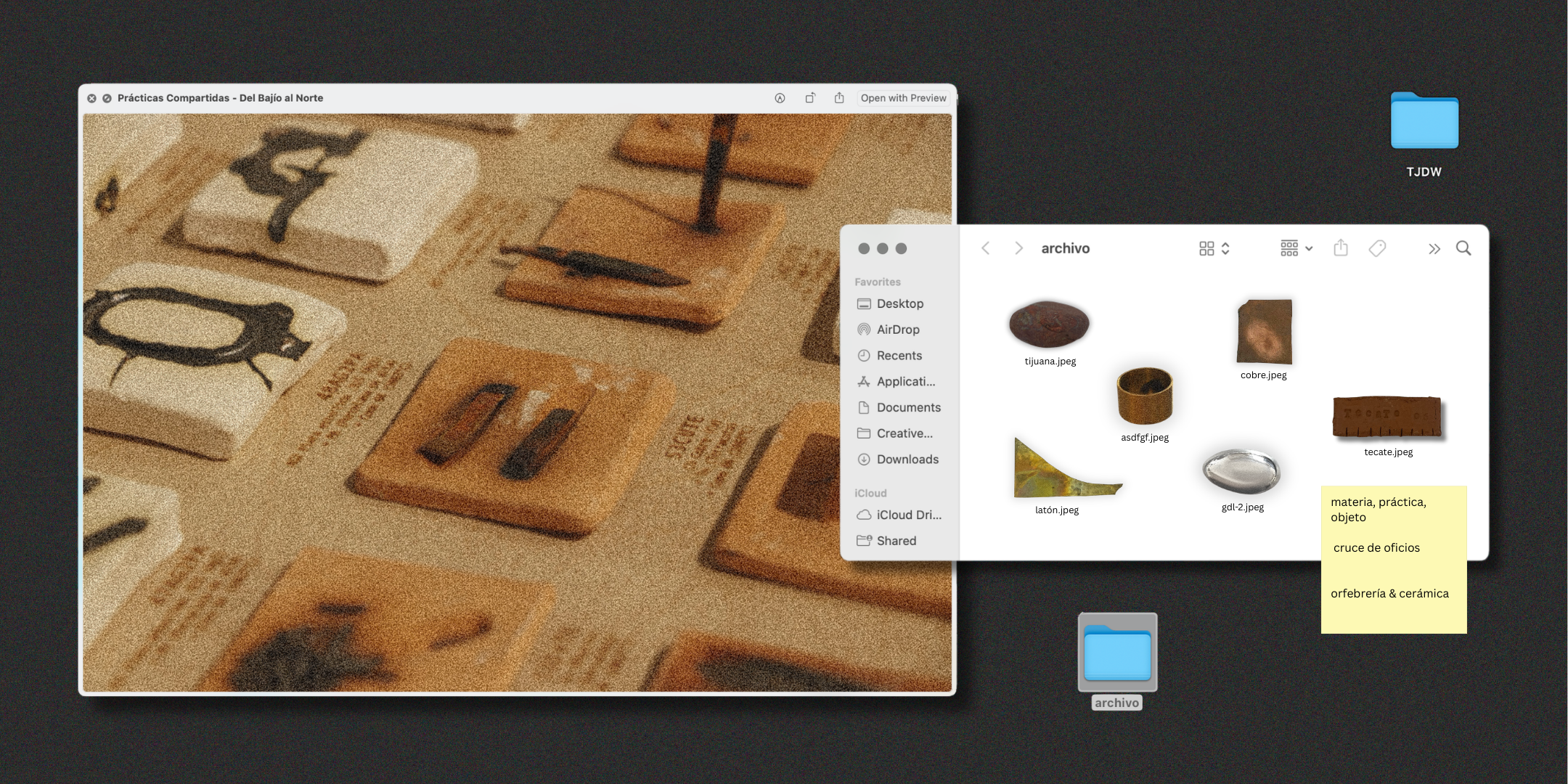The width and height of the screenshot is (1568, 784).
Task: Open iCloud Drive in the sidebar
Action: pos(907,515)
